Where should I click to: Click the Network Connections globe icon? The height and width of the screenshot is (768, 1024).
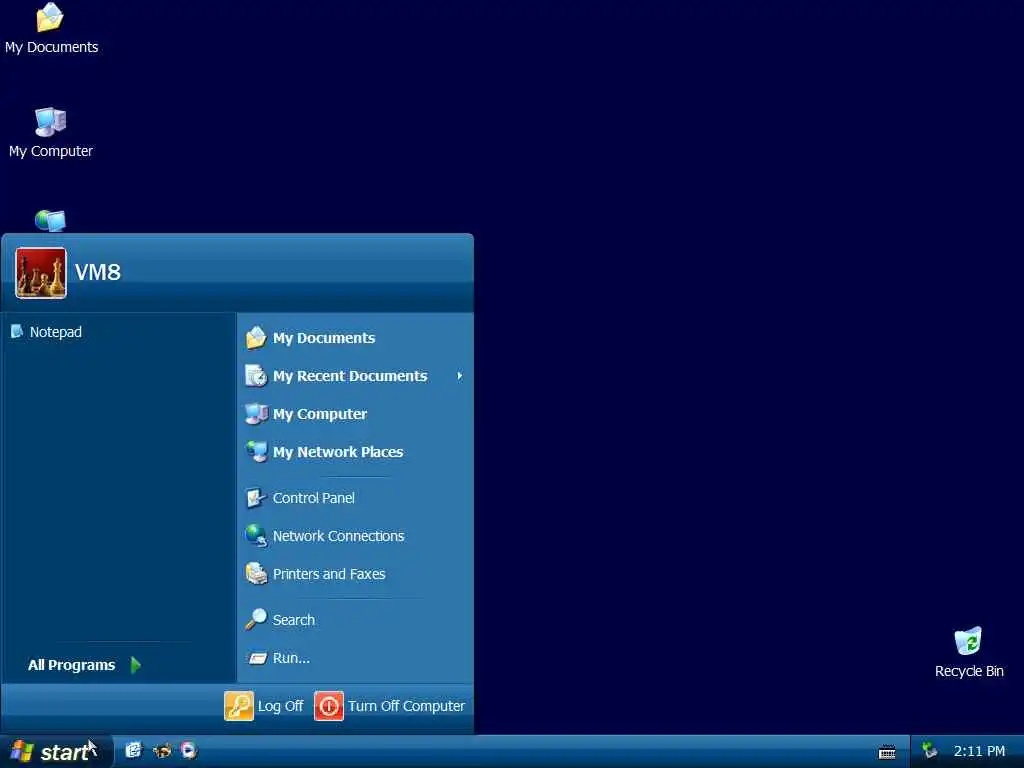255,536
